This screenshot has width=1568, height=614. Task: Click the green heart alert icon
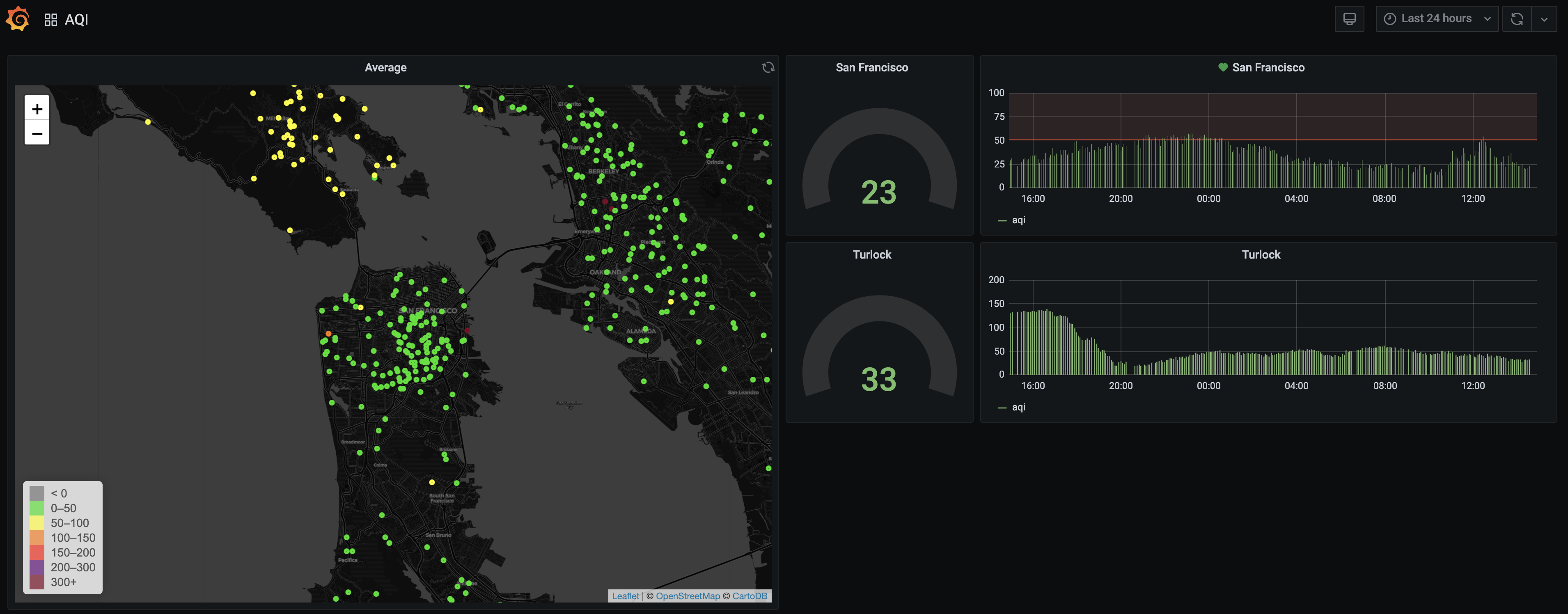pyautogui.click(x=1222, y=68)
